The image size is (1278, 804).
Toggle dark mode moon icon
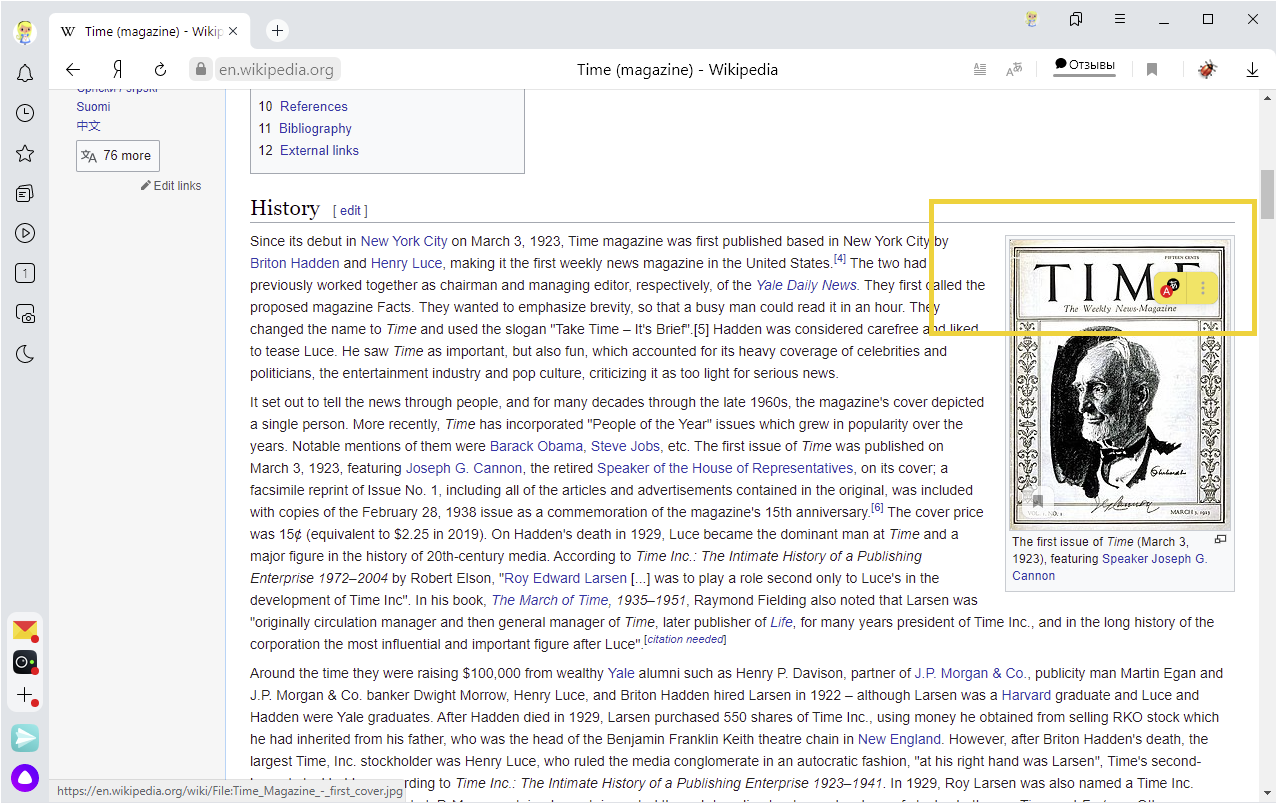click(25, 354)
